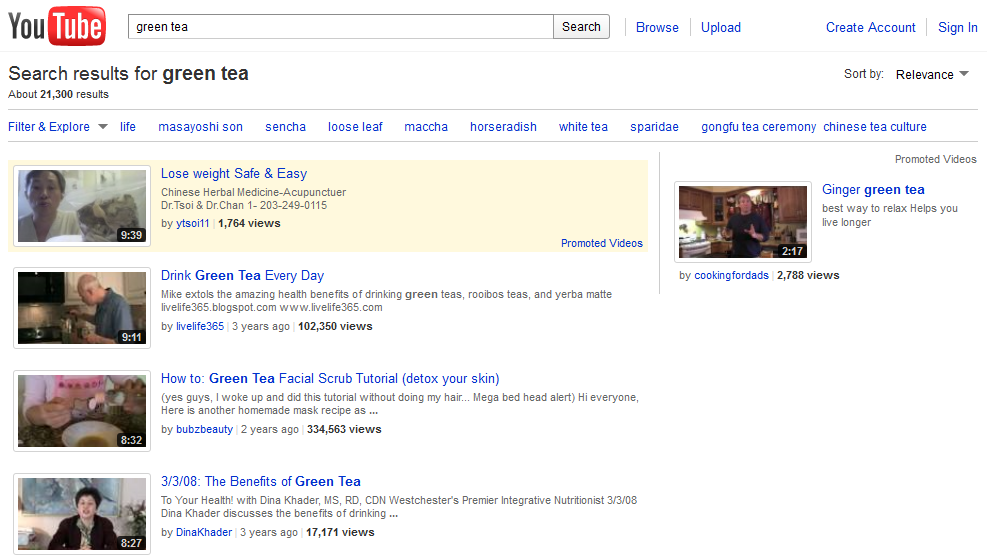Expand the Filter & Explore menu
Viewport: 987px width, 560px height.
pyautogui.click(x=57, y=126)
